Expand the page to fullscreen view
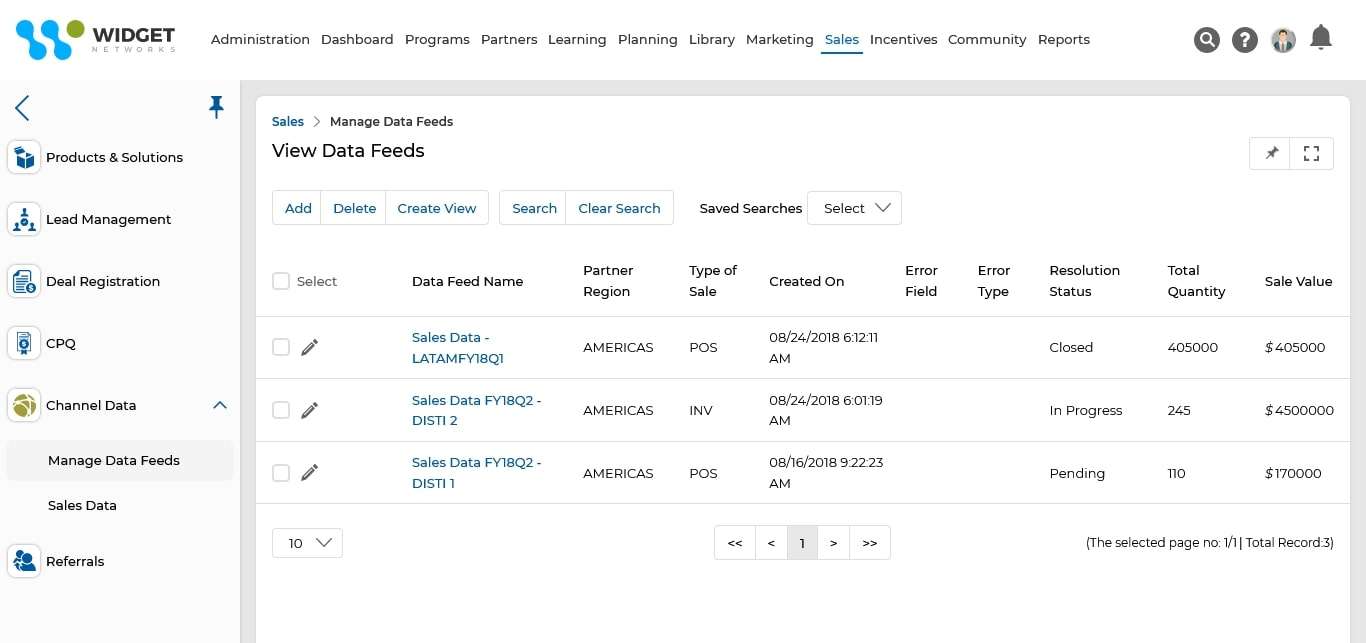The width and height of the screenshot is (1366, 643). click(x=1311, y=153)
